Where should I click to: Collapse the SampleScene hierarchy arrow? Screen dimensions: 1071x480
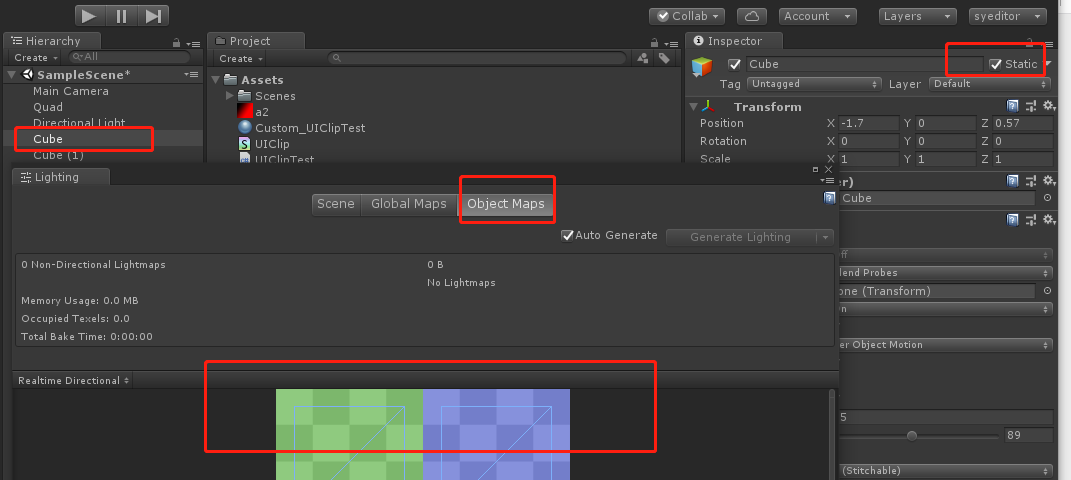tap(12, 74)
